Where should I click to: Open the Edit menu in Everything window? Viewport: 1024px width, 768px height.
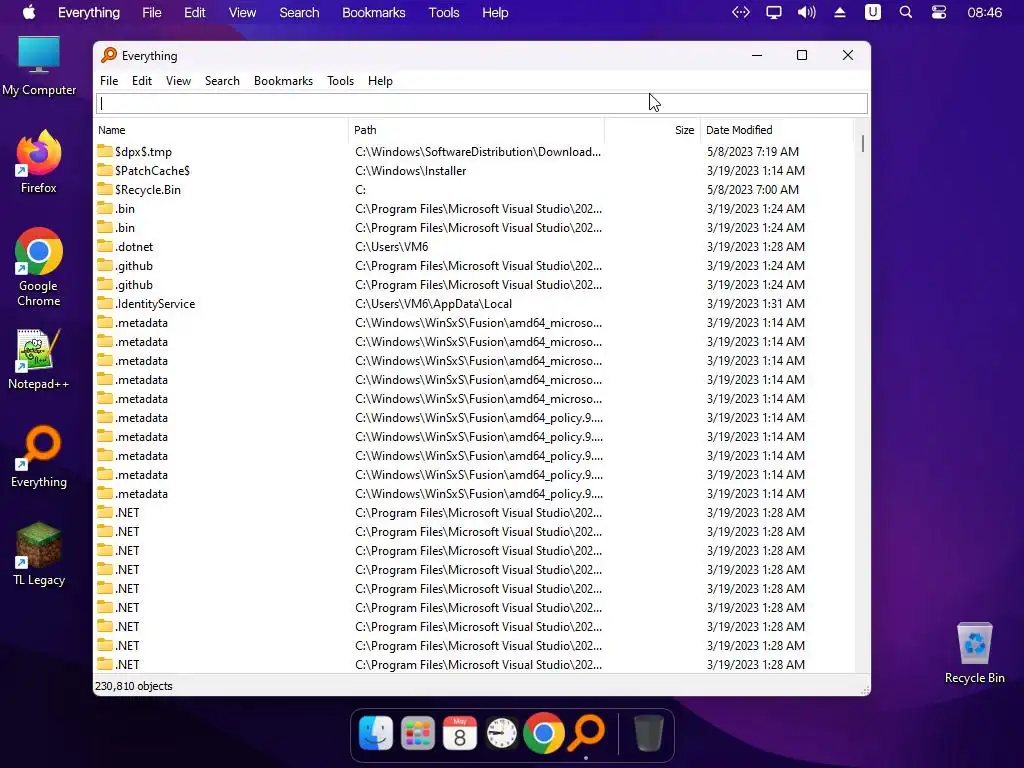coord(142,81)
